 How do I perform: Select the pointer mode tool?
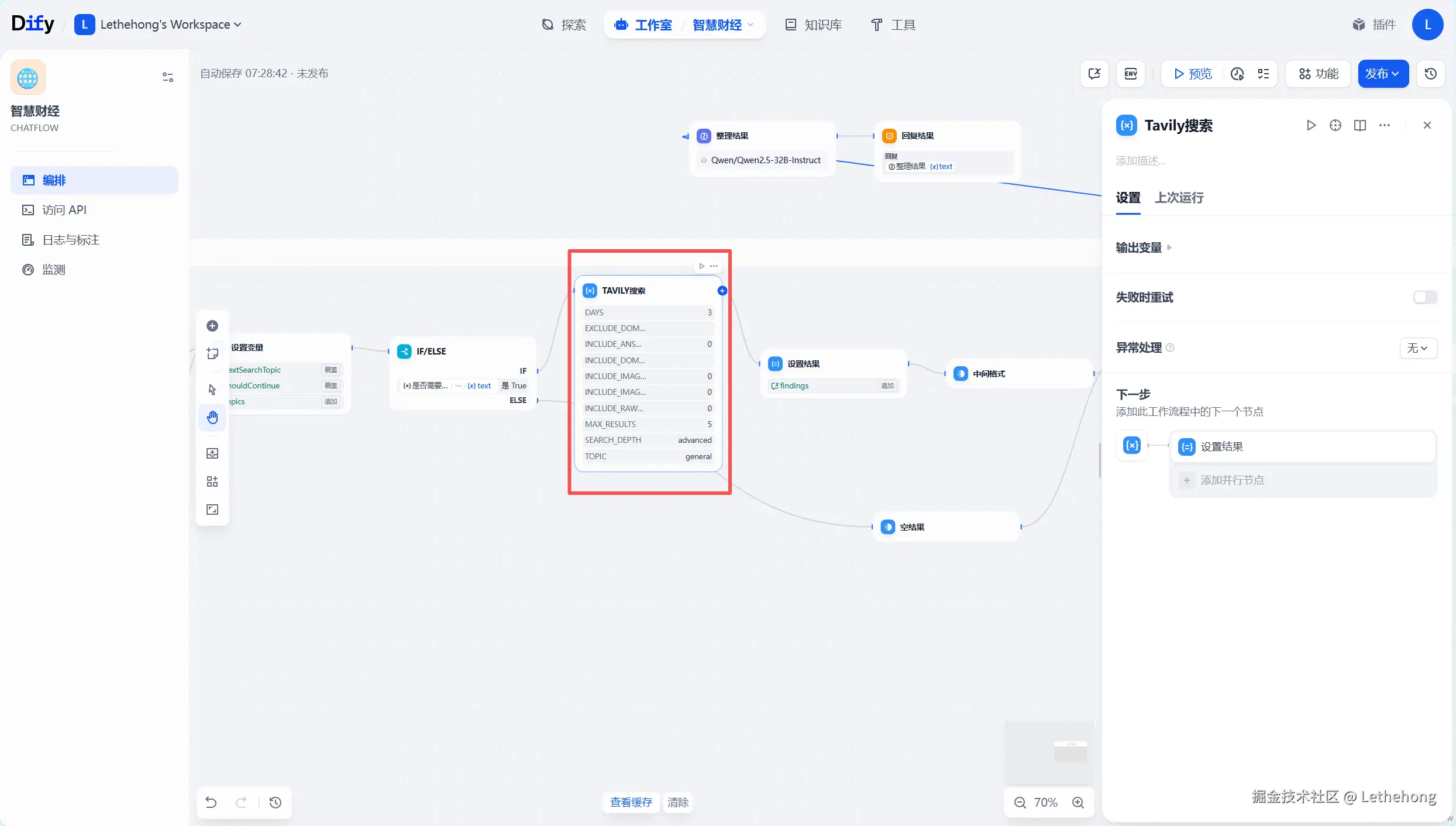click(x=212, y=390)
